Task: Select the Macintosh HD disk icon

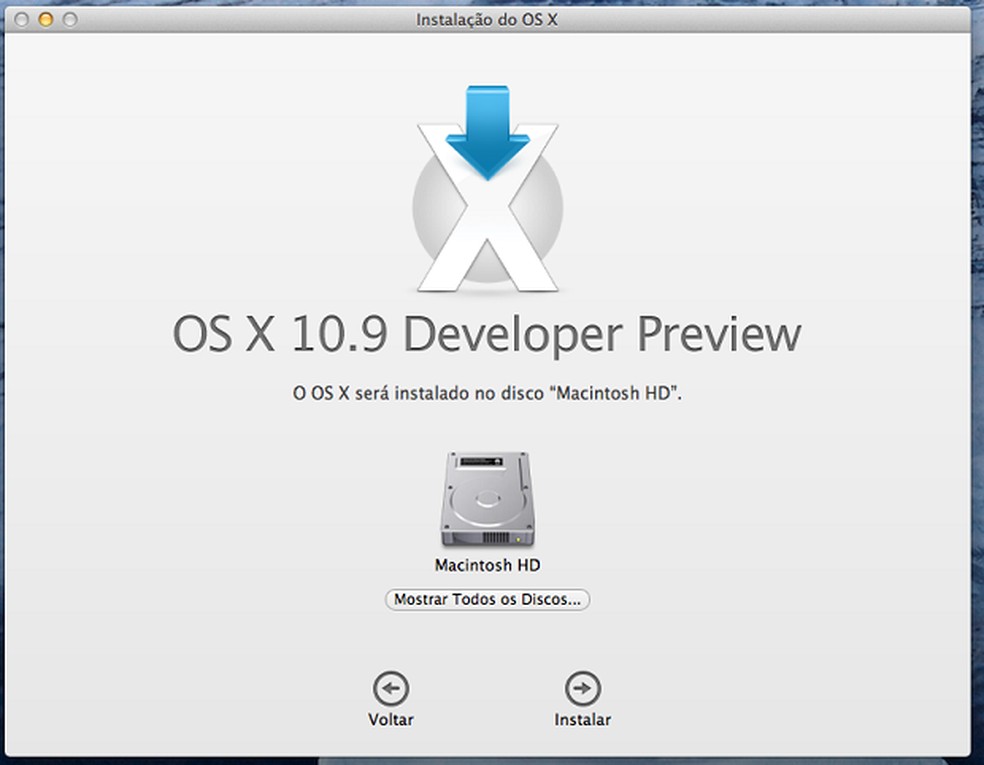Action: click(x=488, y=500)
